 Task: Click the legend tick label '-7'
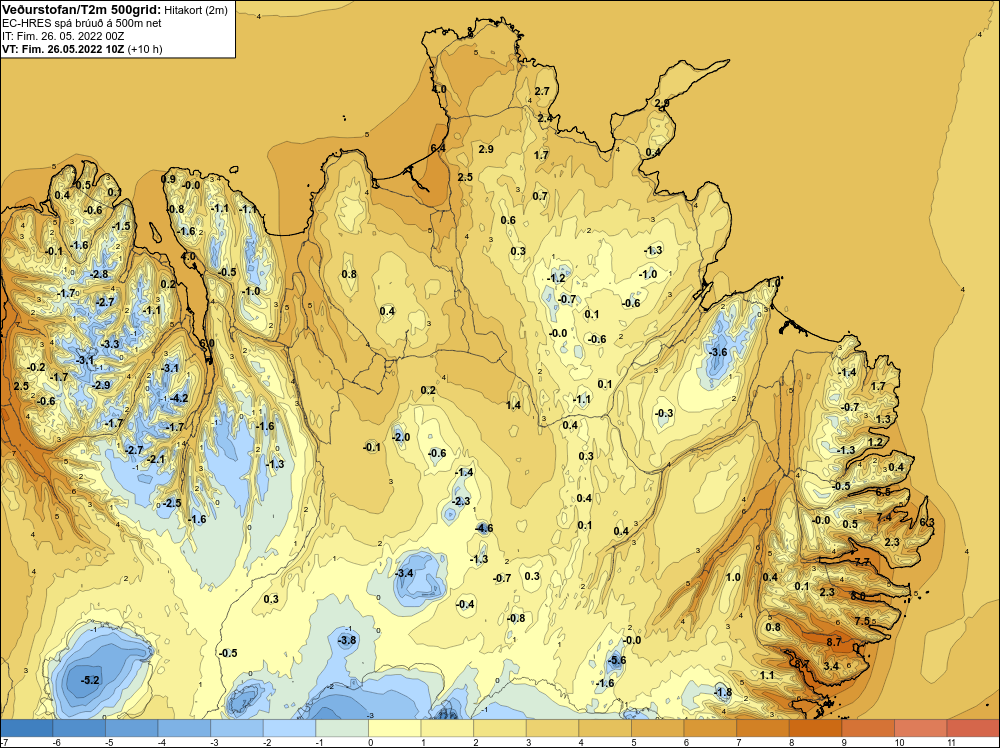point(3,742)
